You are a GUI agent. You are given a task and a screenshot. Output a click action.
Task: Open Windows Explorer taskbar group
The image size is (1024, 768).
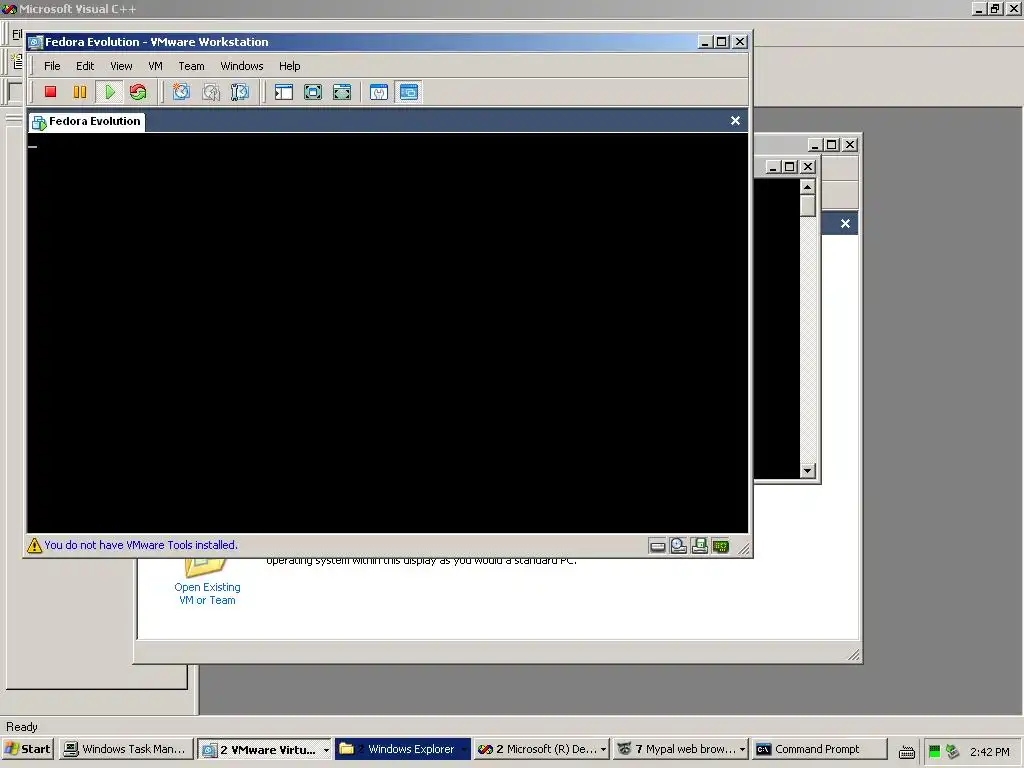coord(402,750)
